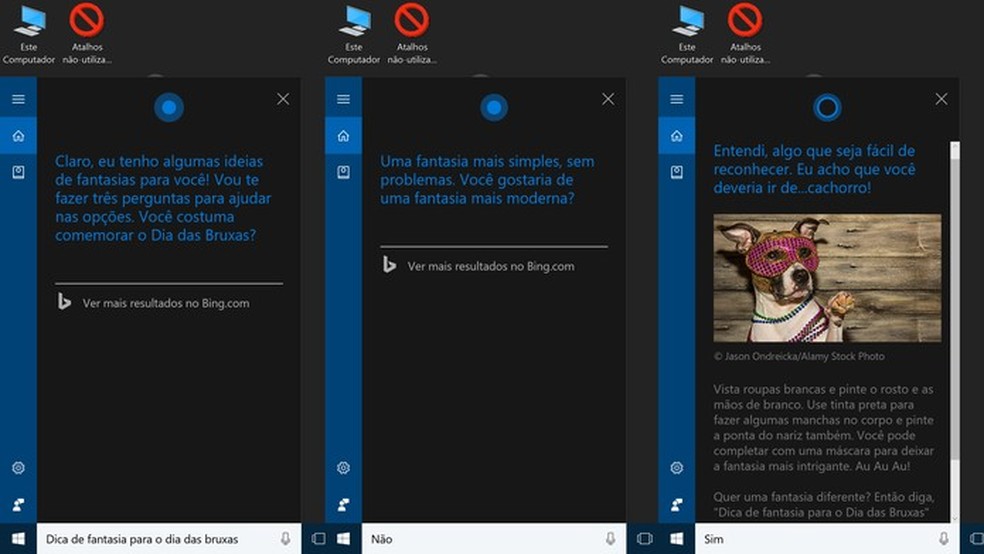Select 'Este Computador' desktop icon on right

(x=687, y=35)
